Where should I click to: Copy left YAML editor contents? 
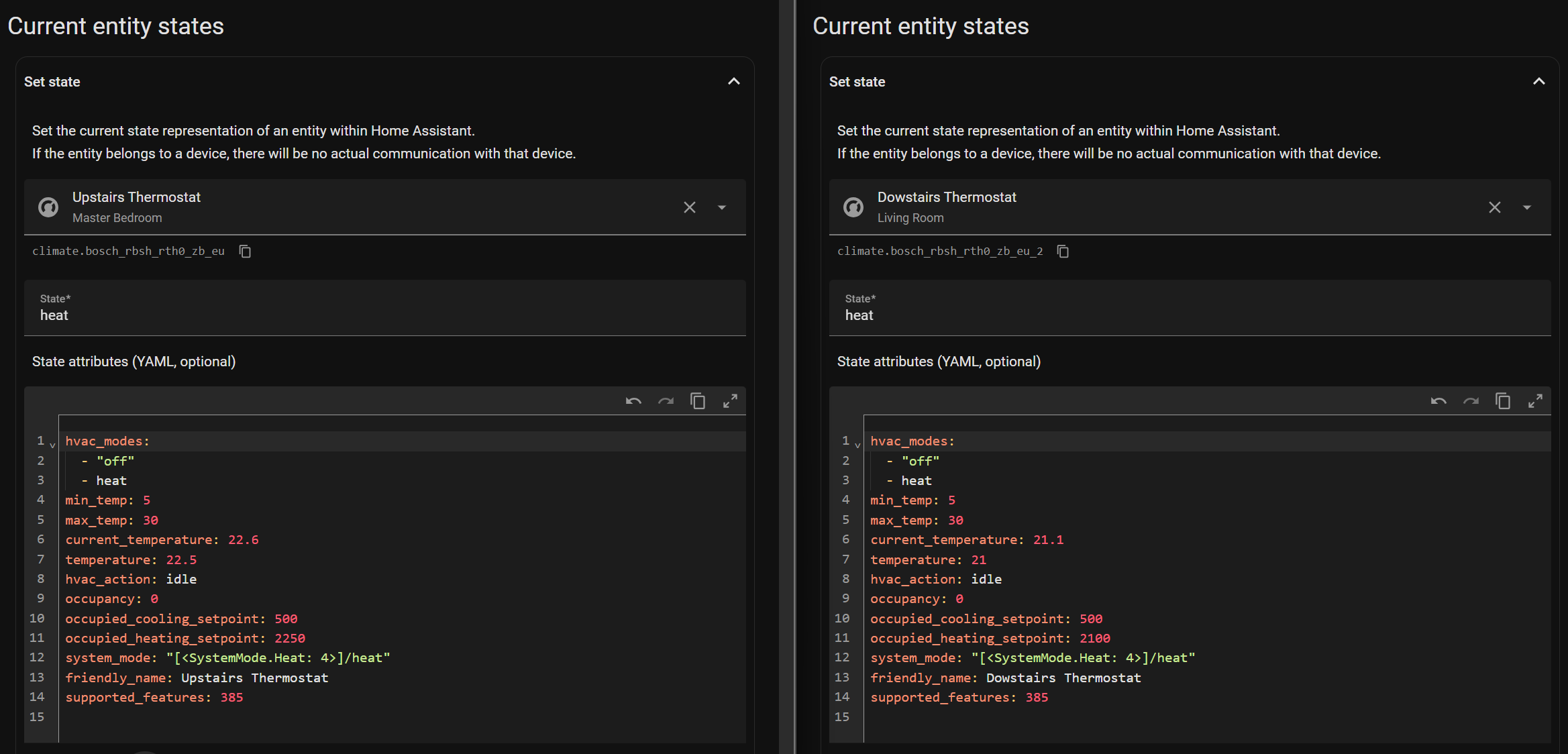(x=698, y=401)
